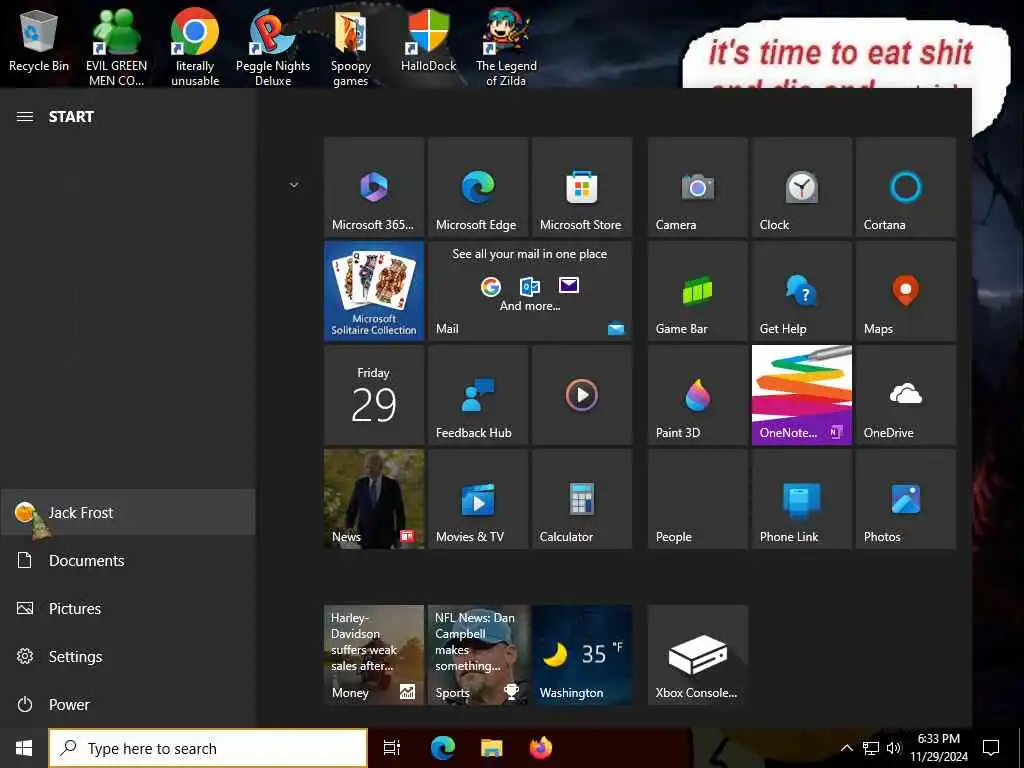Open Pictures from the Start sidebar
This screenshot has height=768, width=1024.
point(128,609)
